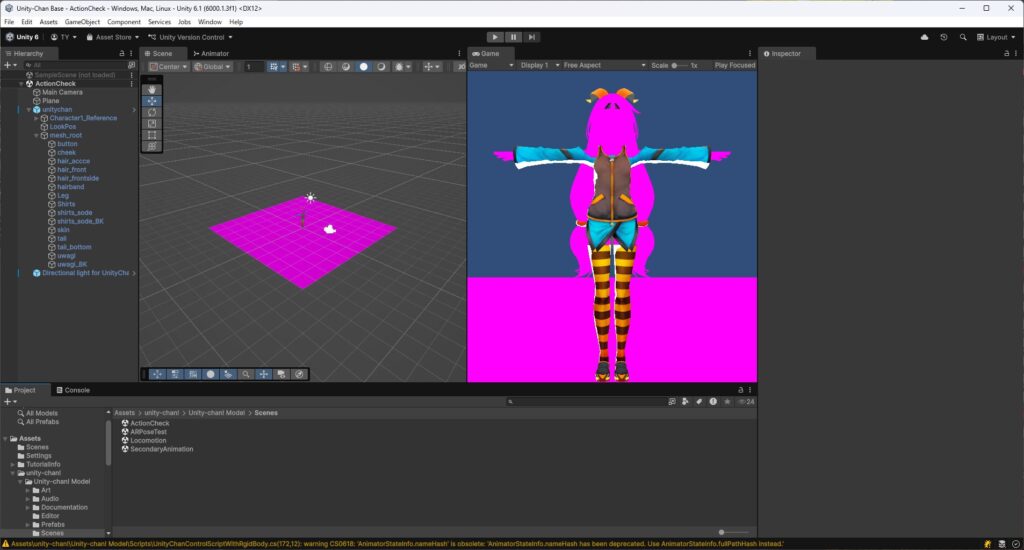This screenshot has width=1024, height=550.
Task: Click the Pause button in the toolbar
Action: [513, 37]
